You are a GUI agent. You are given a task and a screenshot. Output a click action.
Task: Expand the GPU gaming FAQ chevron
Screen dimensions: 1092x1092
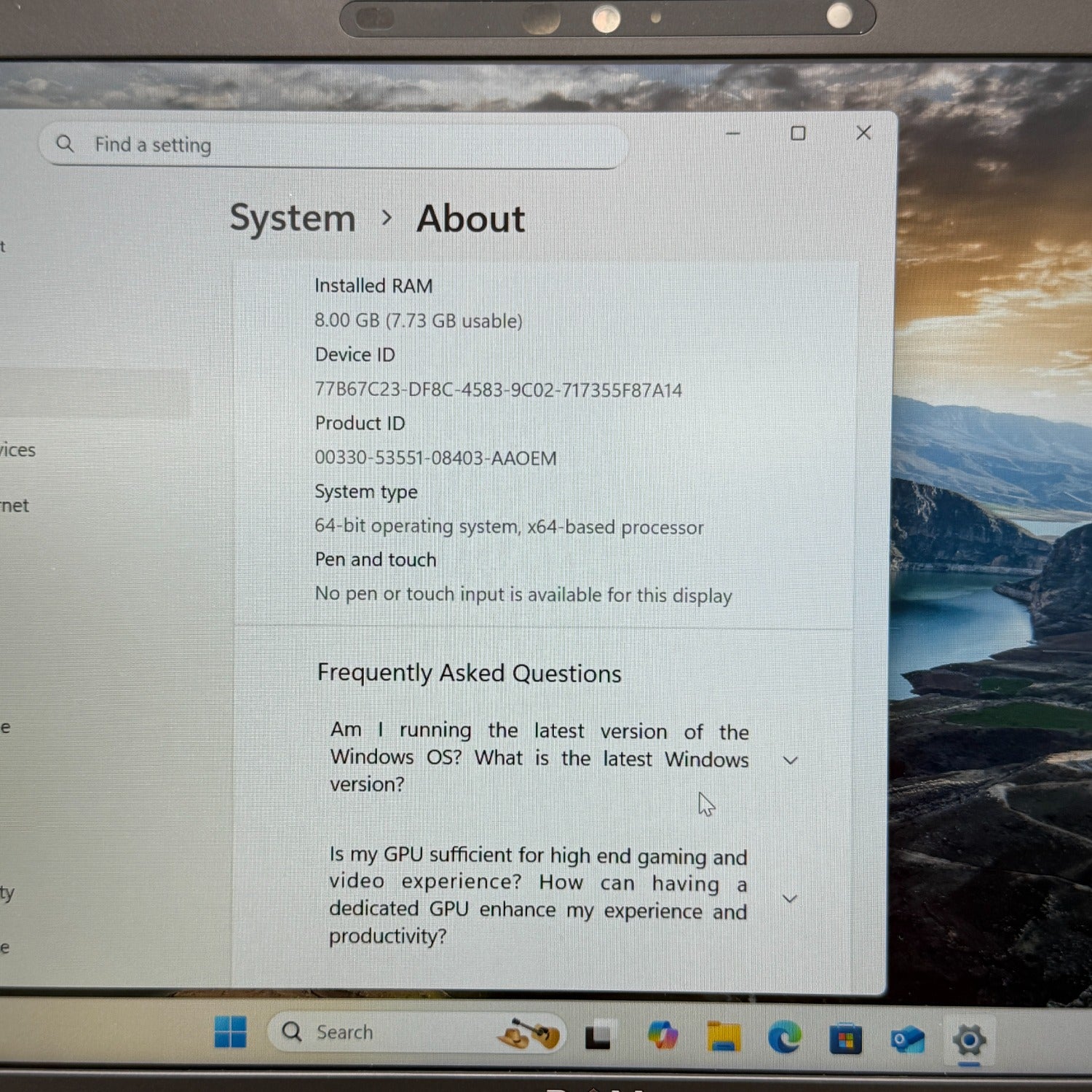coord(789,898)
